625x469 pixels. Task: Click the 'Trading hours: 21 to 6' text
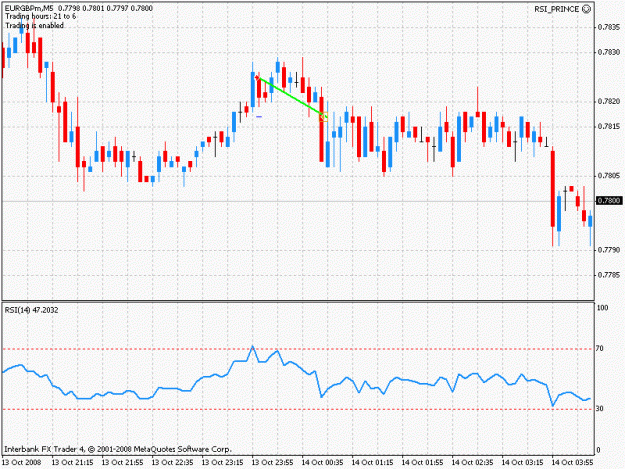click(x=40, y=16)
